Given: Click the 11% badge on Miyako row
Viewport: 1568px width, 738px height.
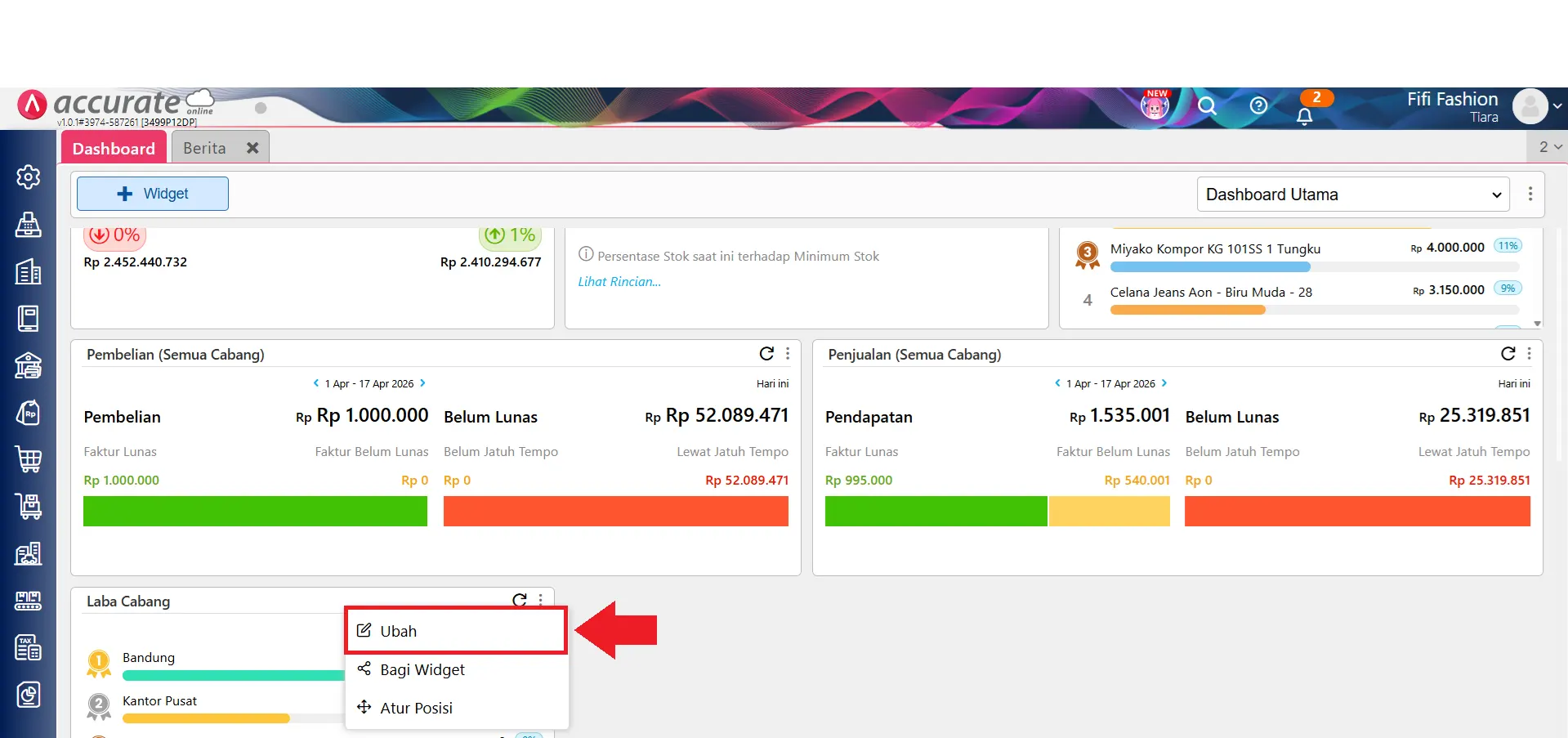Looking at the screenshot, I should click(x=1508, y=245).
